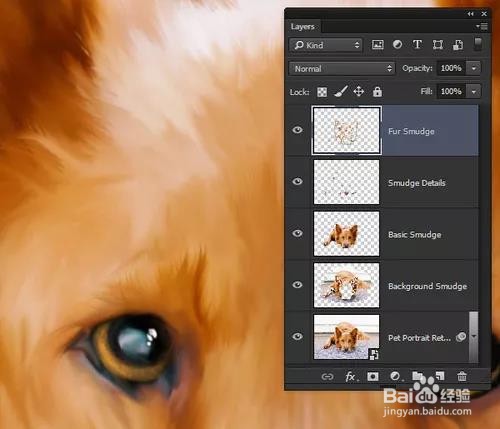The height and width of the screenshot is (429, 500).
Task: Select the Pet Portrait smart object thumbnail
Action: click(x=346, y=337)
